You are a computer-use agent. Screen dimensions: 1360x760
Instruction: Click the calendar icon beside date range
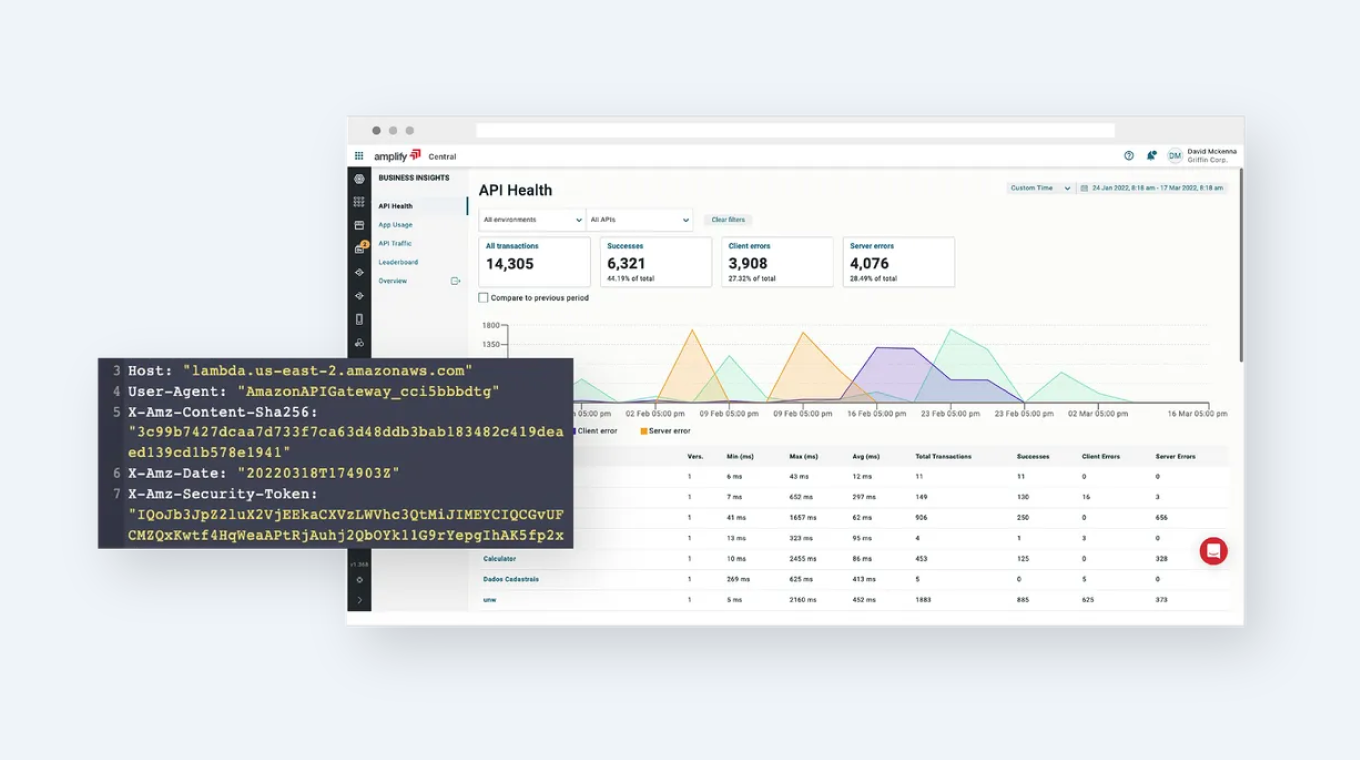[x=1084, y=188]
